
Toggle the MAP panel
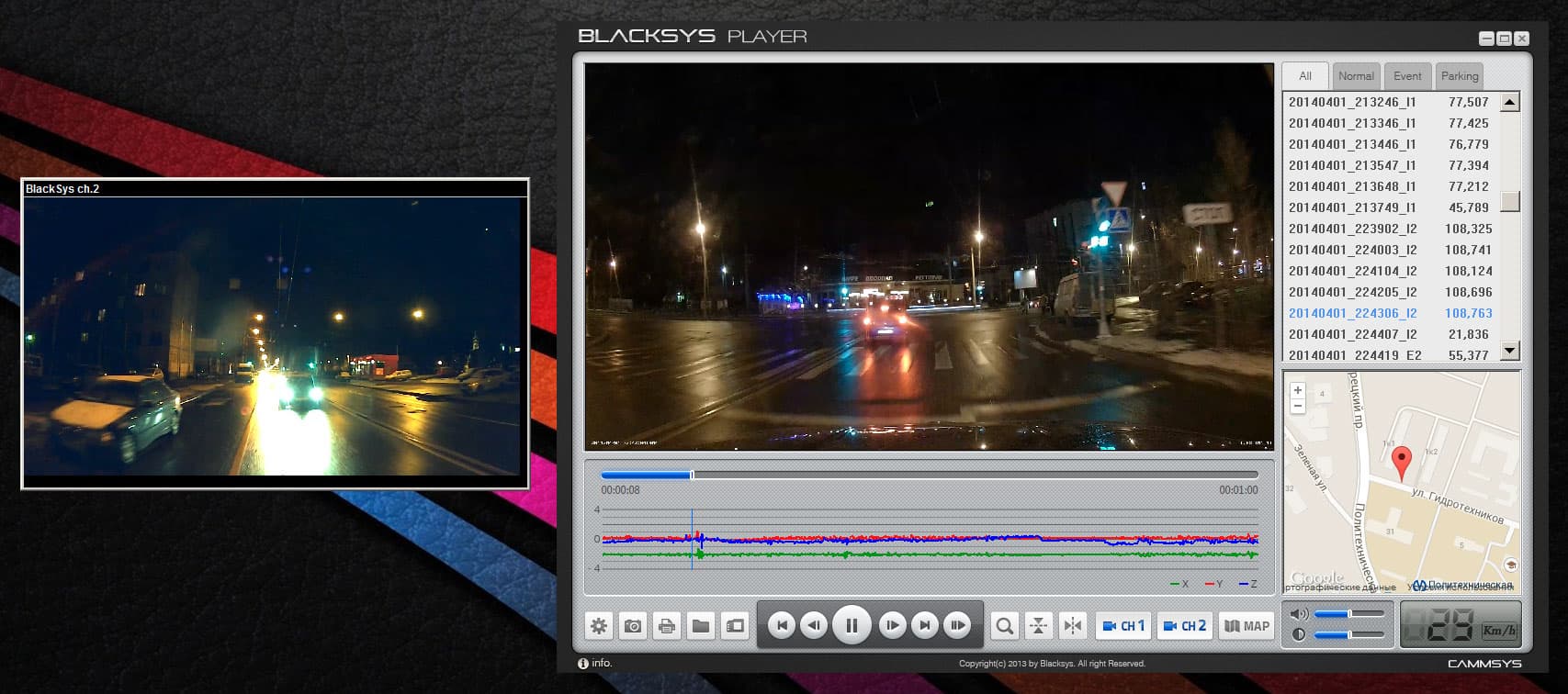click(x=1247, y=626)
